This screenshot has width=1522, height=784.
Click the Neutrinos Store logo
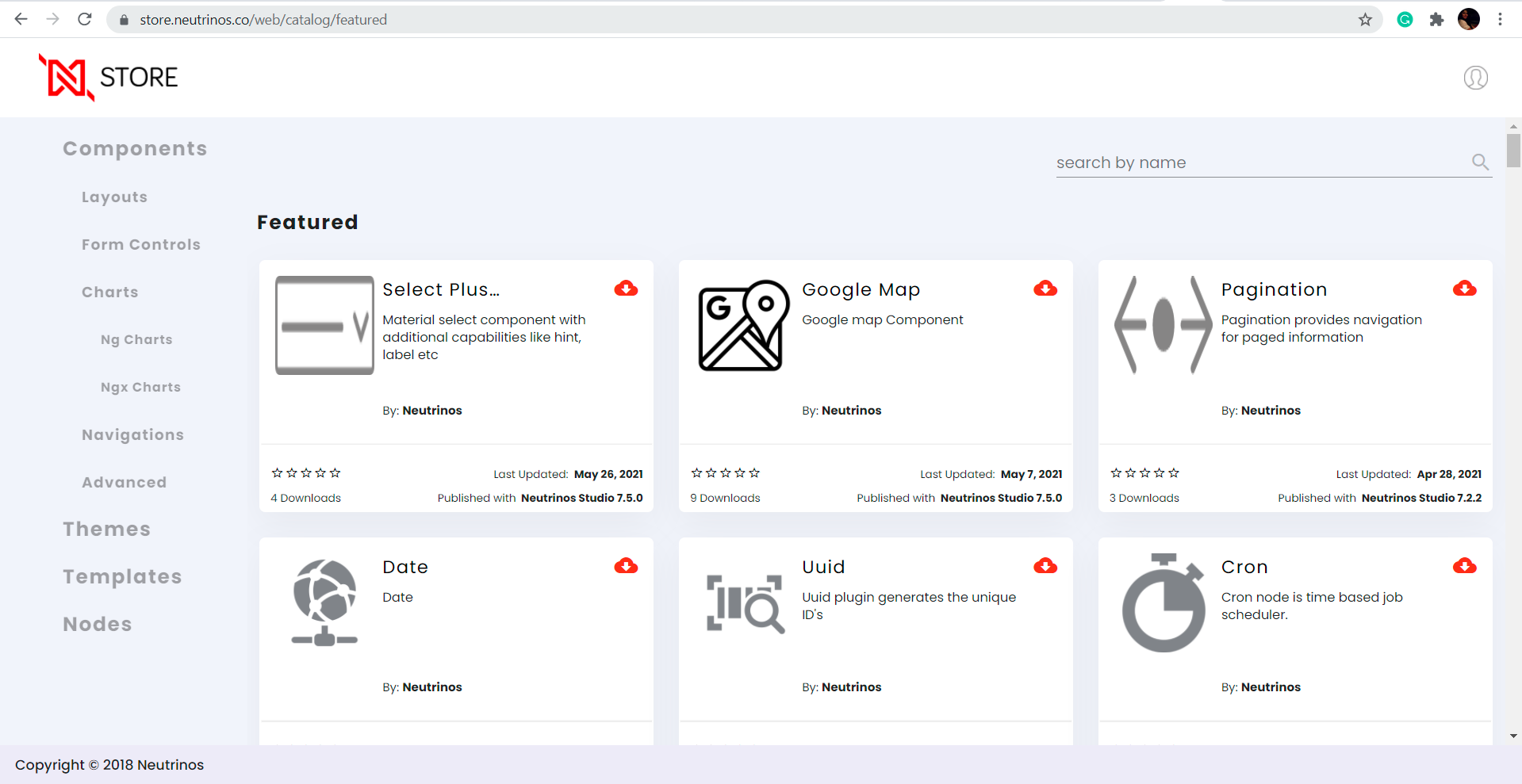coord(109,78)
